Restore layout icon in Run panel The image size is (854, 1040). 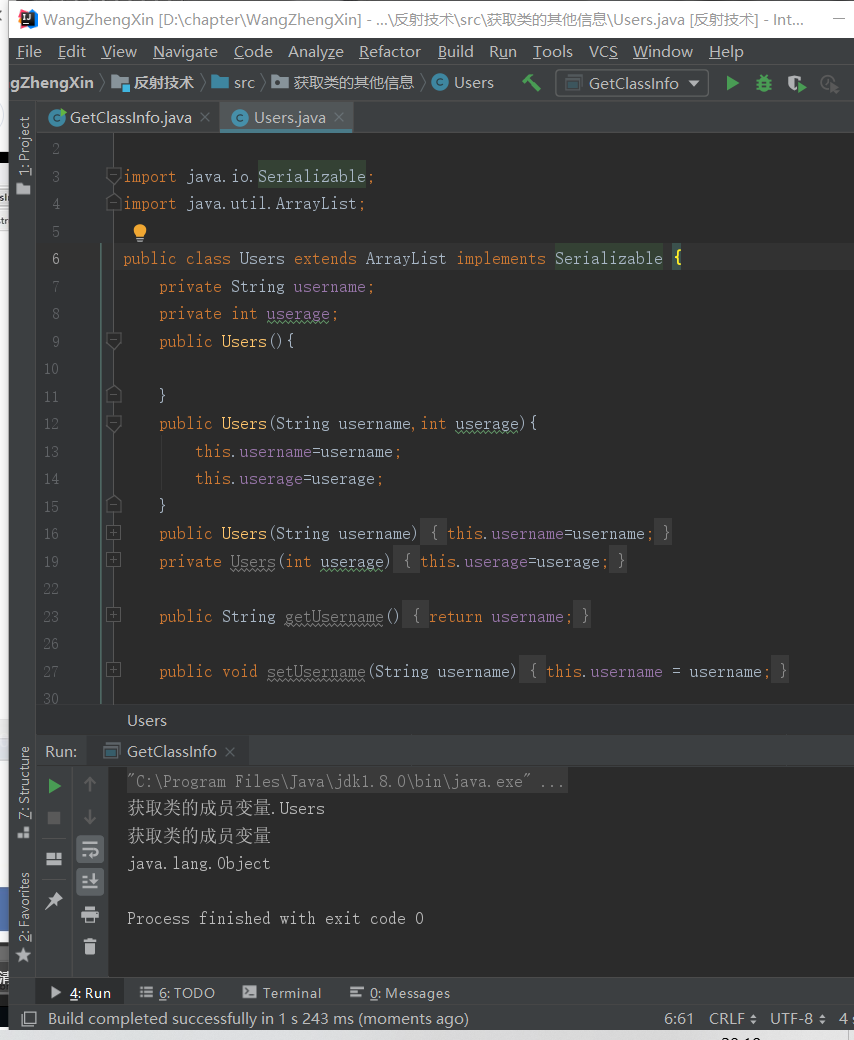(x=54, y=859)
